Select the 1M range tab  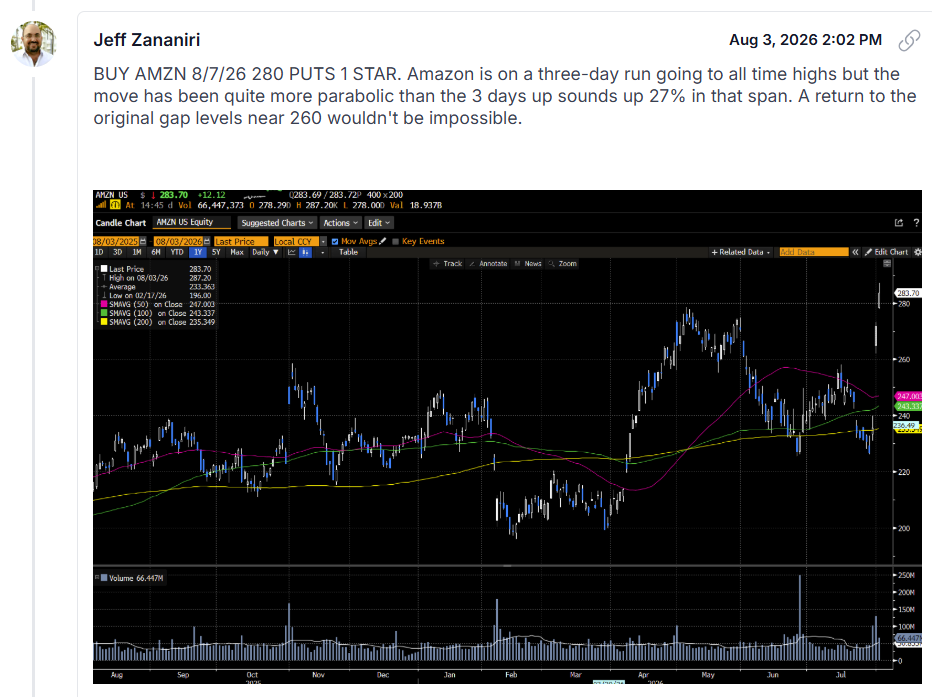click(137, 252)
